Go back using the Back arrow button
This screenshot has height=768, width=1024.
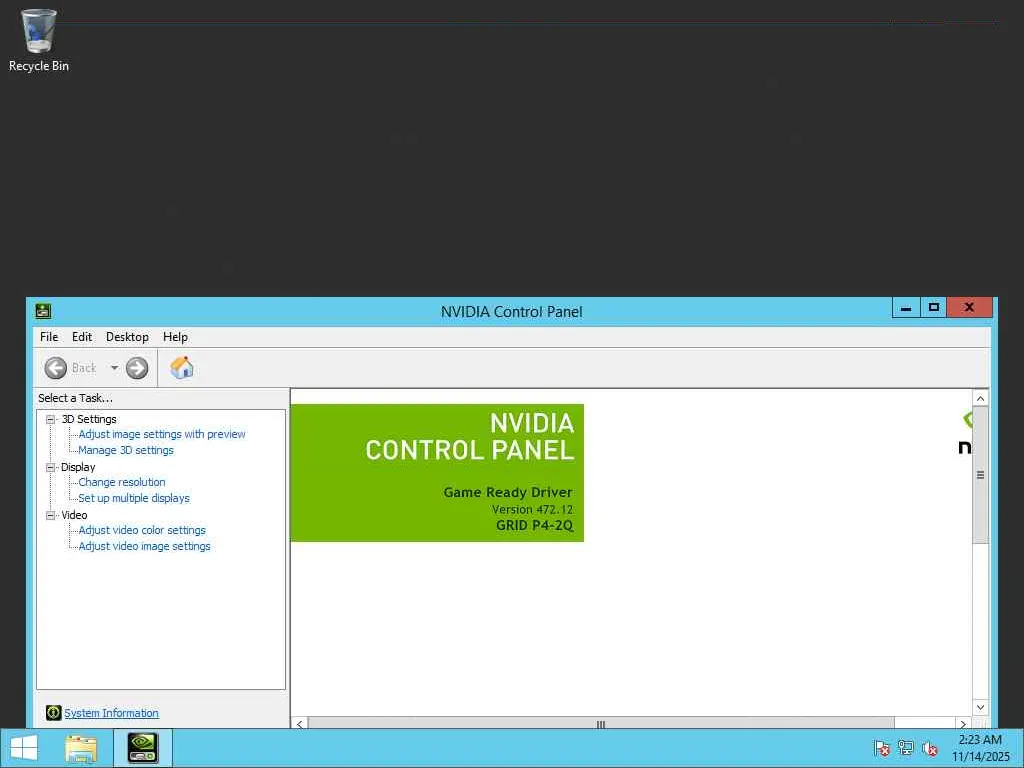pyautogui.click(x=56, y=368)
